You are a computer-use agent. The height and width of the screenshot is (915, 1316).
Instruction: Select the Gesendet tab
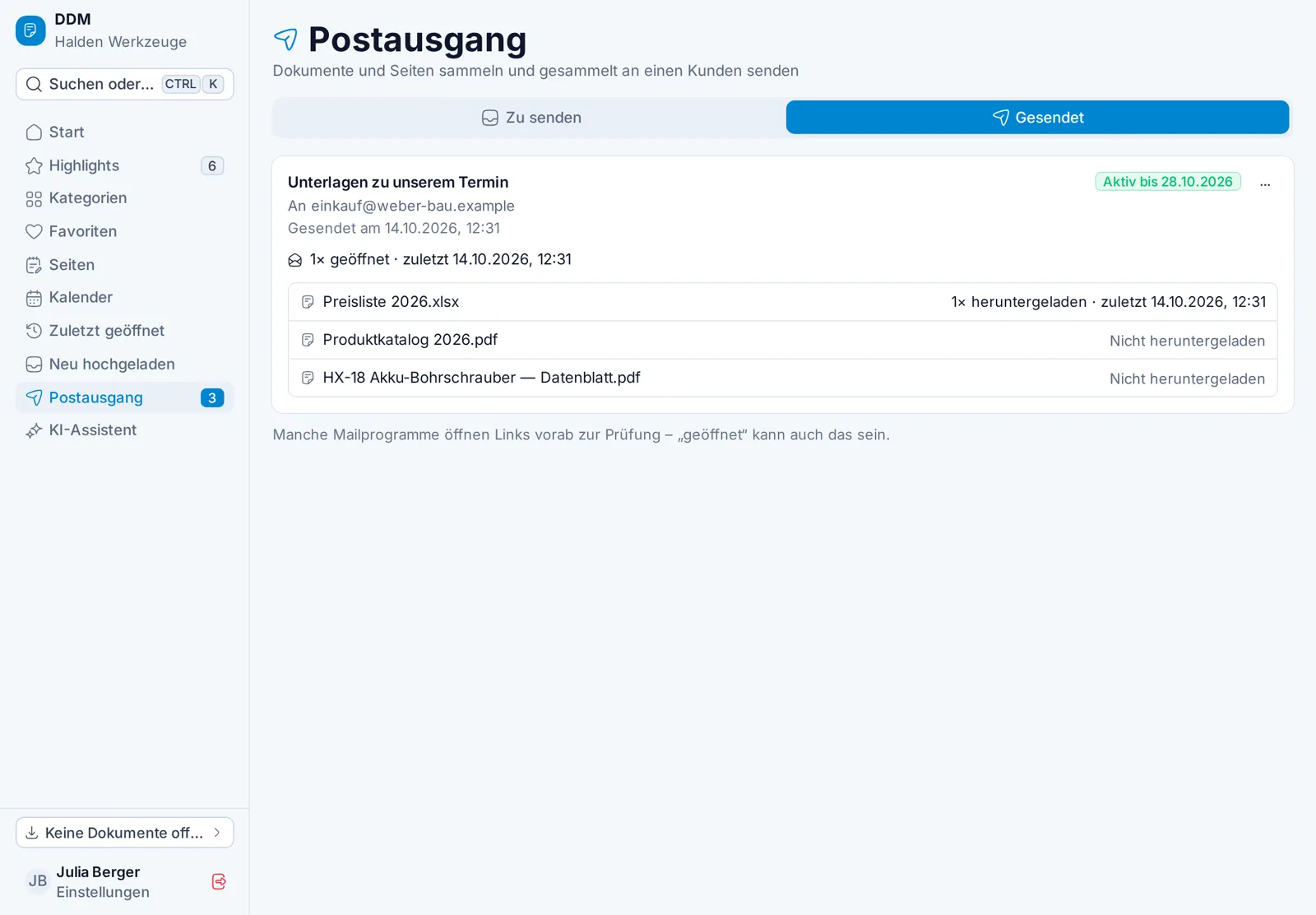pyautogui.click(x=1037, y=118)
